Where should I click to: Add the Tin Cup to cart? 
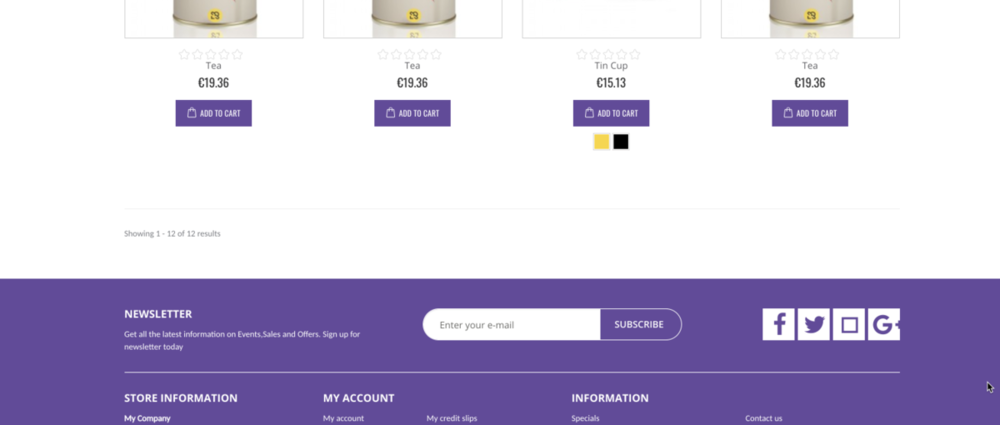[611, 113]
